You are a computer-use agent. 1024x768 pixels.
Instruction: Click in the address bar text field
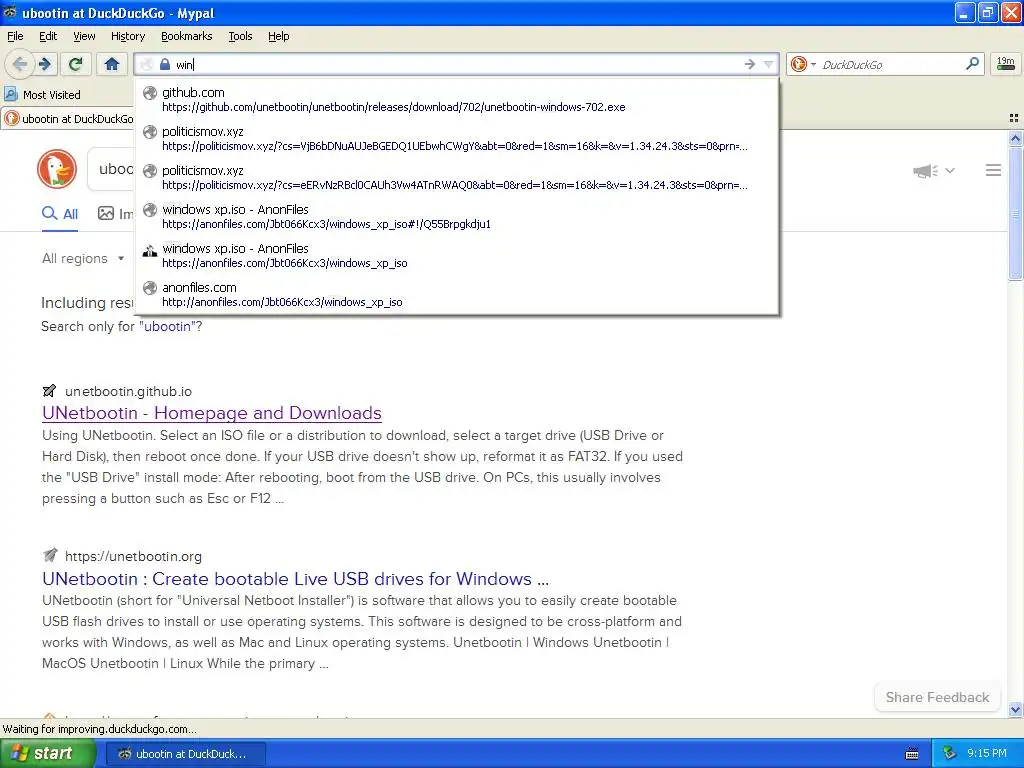tap(457, 64)
